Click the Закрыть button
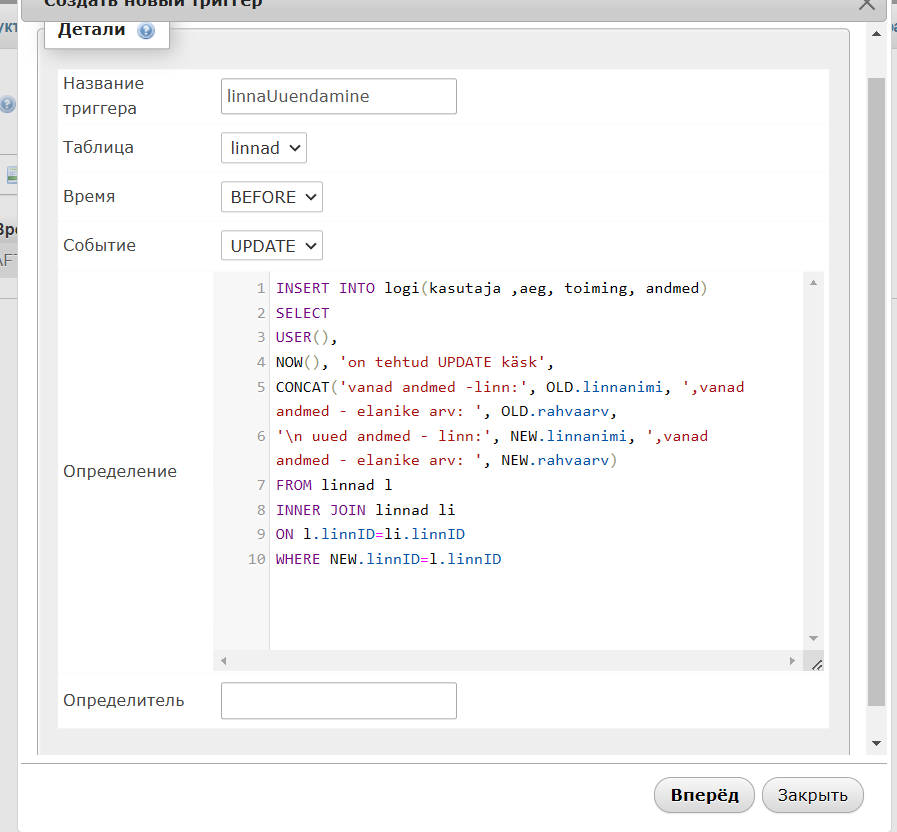 [x=812, y=795]
